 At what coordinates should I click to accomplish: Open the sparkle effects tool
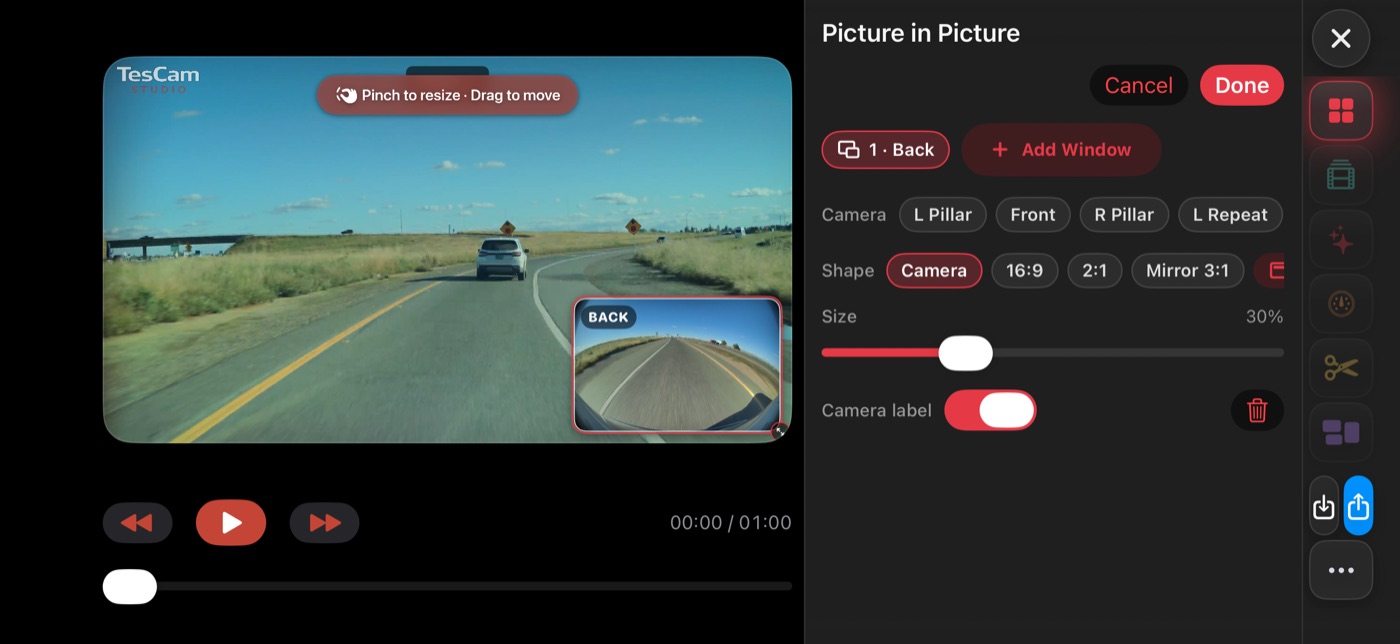click(1341, 240)
